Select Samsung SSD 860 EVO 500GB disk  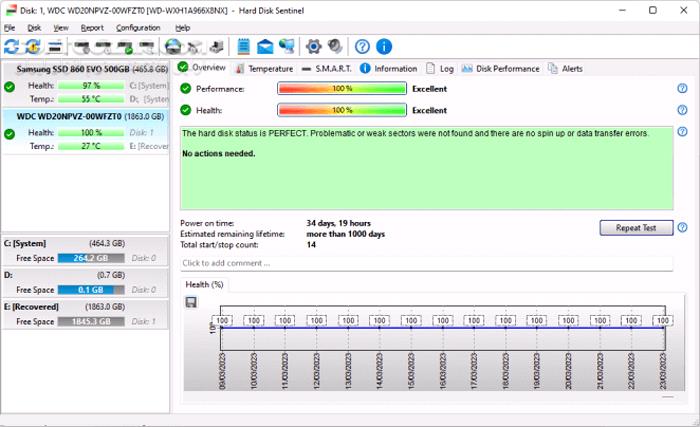point(86,85)
